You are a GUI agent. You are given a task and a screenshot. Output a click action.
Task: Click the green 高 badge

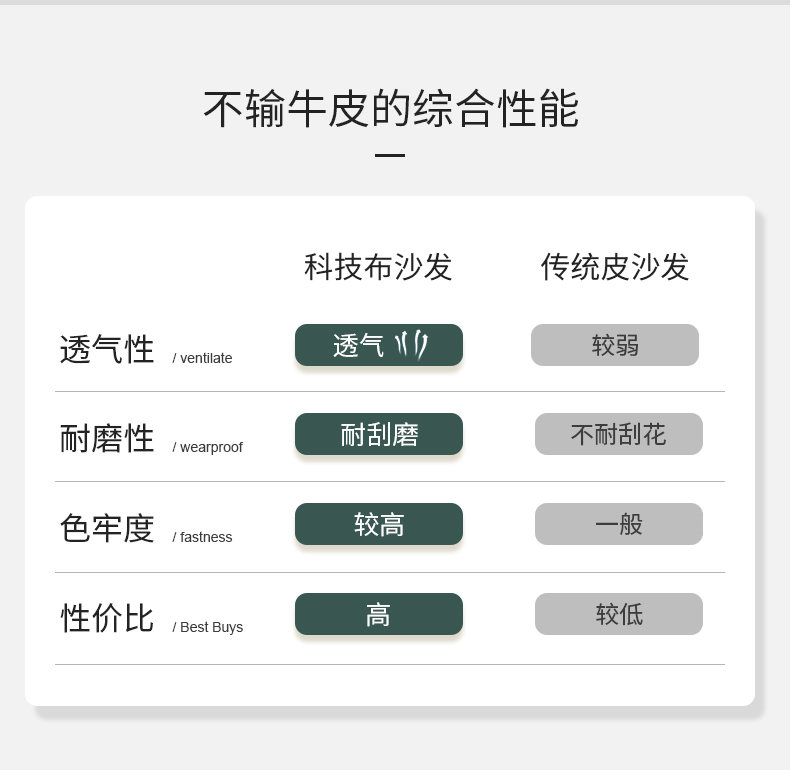pos(379,614)
